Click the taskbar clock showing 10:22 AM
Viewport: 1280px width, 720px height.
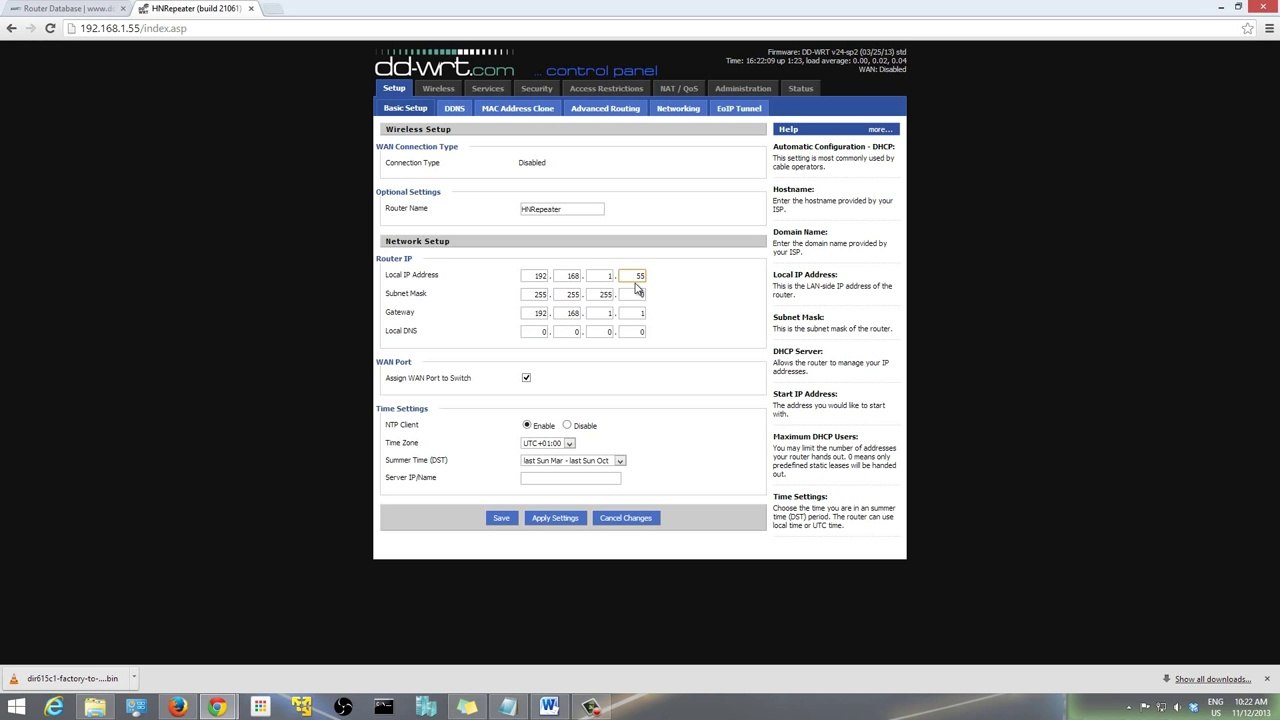coord(1251,707)
